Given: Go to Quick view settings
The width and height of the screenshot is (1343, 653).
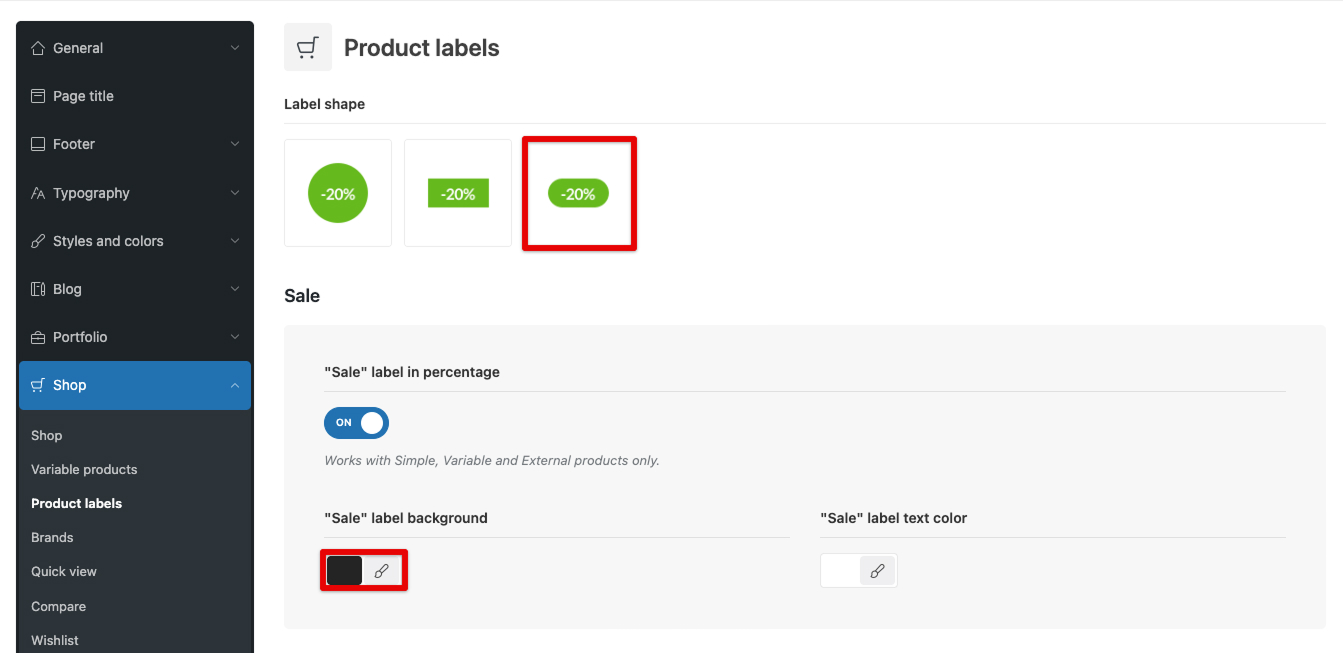Looking at the screenshot, I should coord(64,571).
